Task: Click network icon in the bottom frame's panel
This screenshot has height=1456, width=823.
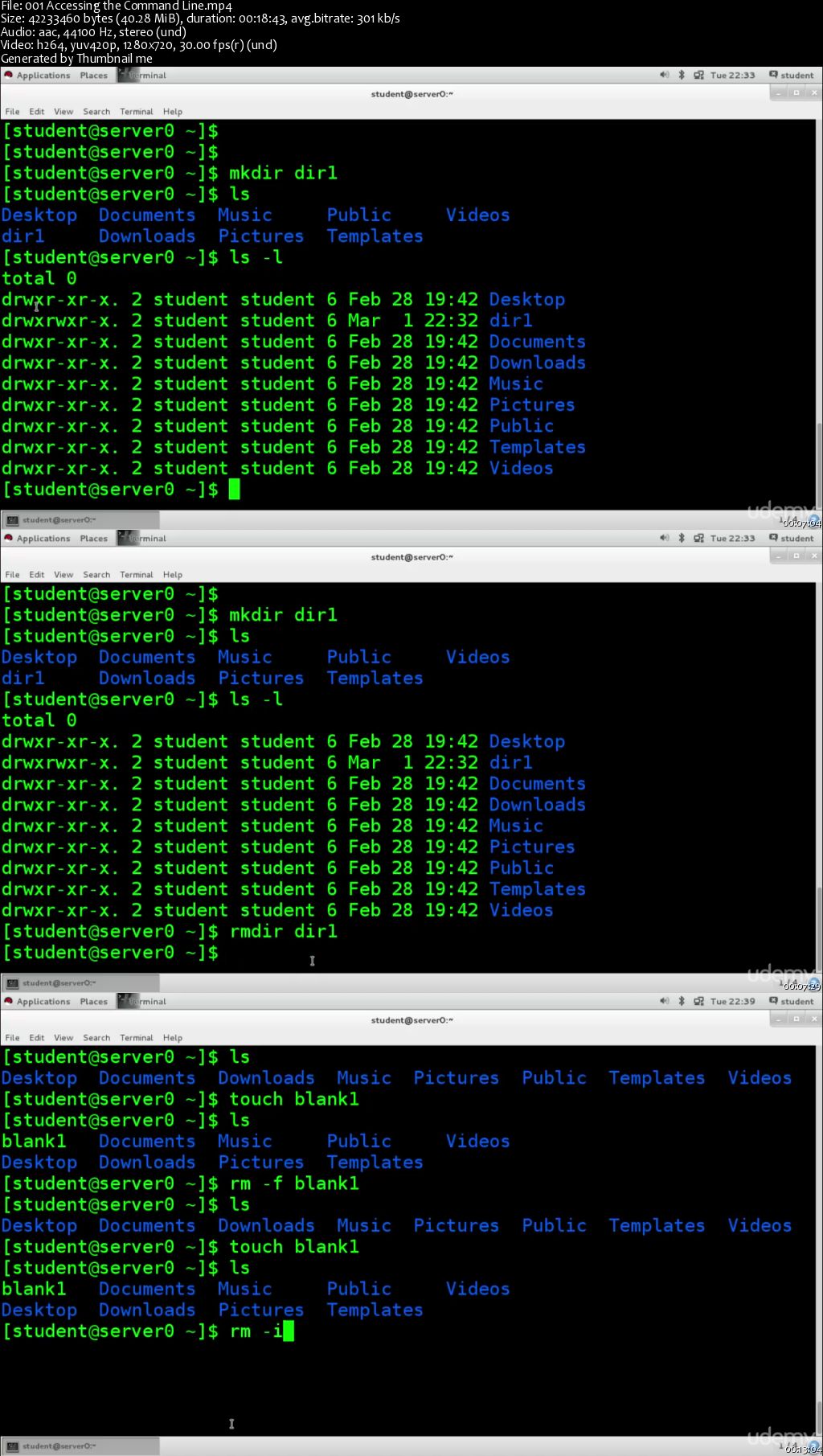Action: tap(698, 1001)
